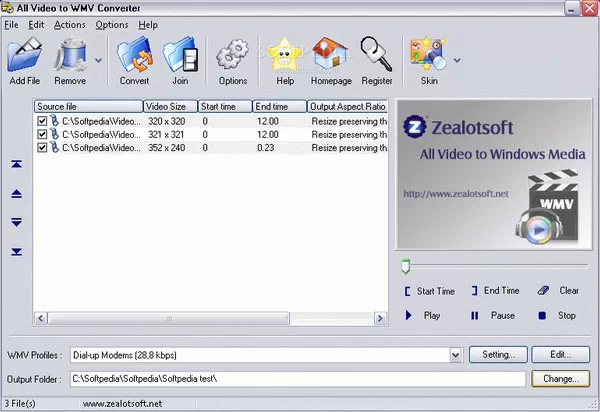Open the Actions menu
The width and height of the screenshot is (600, 412).
pos(69,25)
